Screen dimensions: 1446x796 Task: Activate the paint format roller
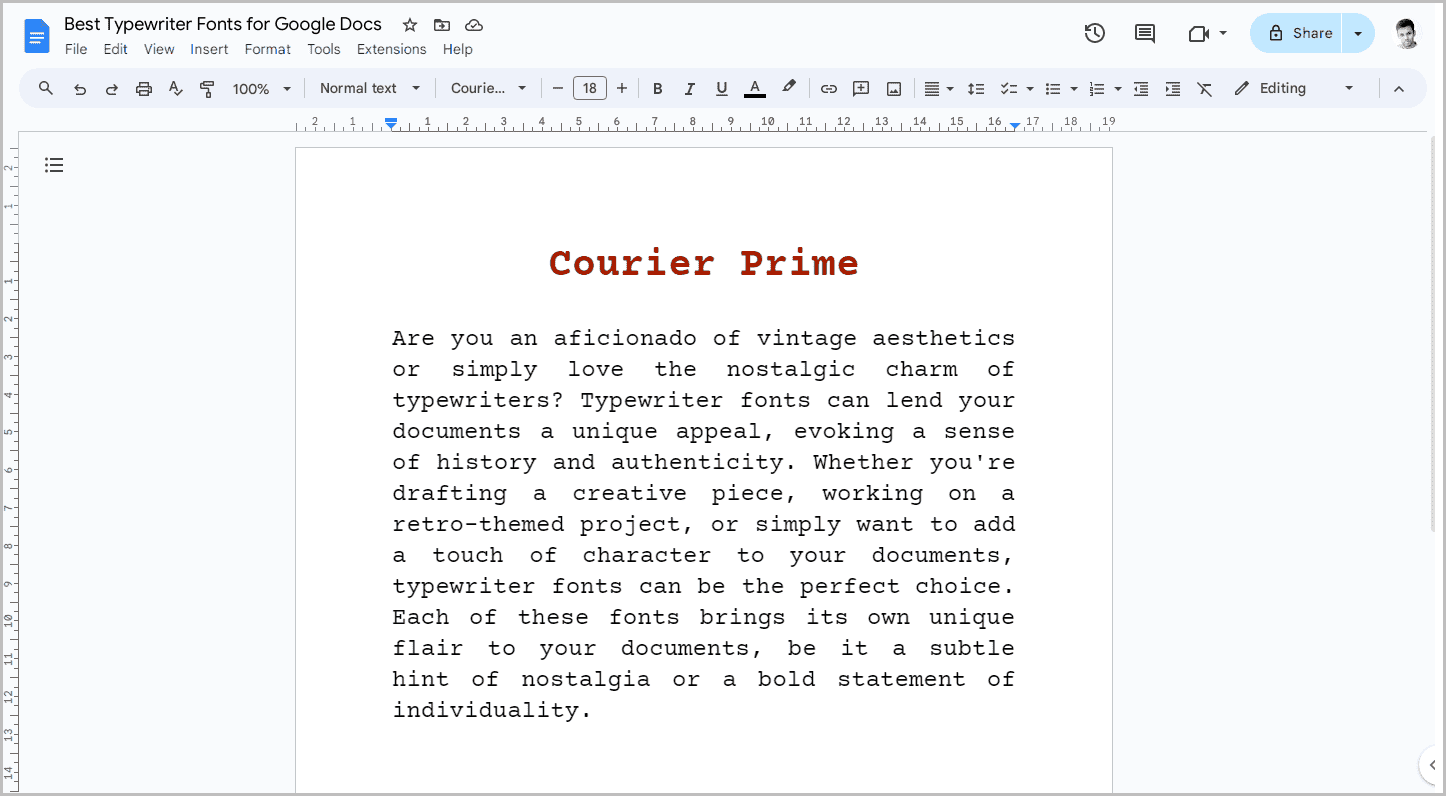(208, 89)
